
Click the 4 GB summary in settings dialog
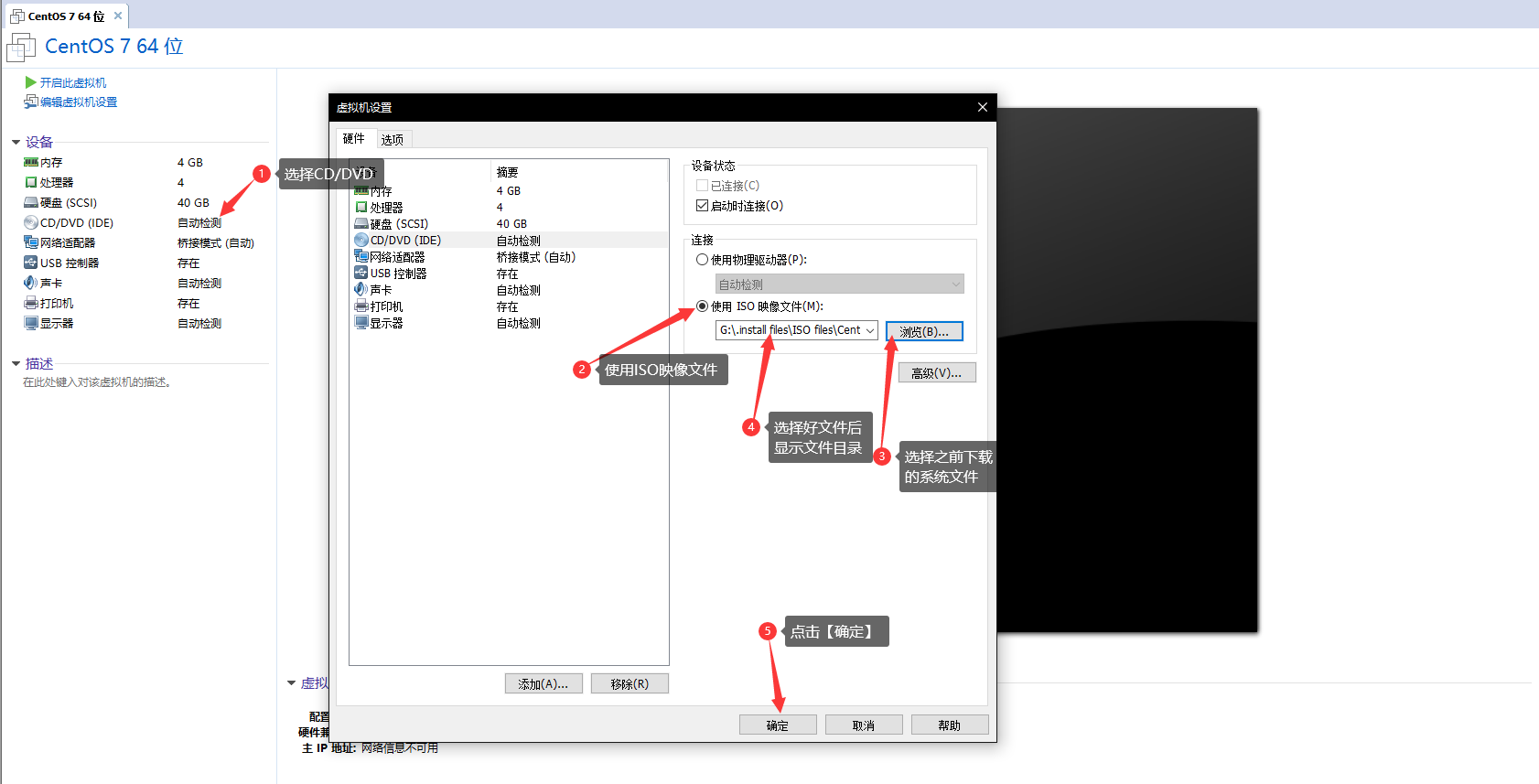point(509,191)
